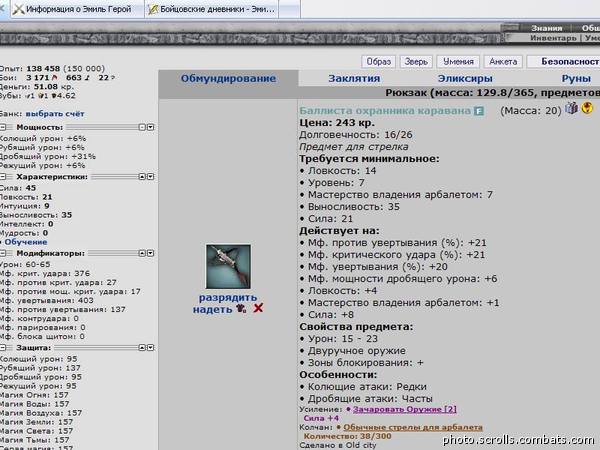Screen dimensions: 600x450
Task: Open the Зачаровать Оружие [2] link
Action: [x=404, y=409]
